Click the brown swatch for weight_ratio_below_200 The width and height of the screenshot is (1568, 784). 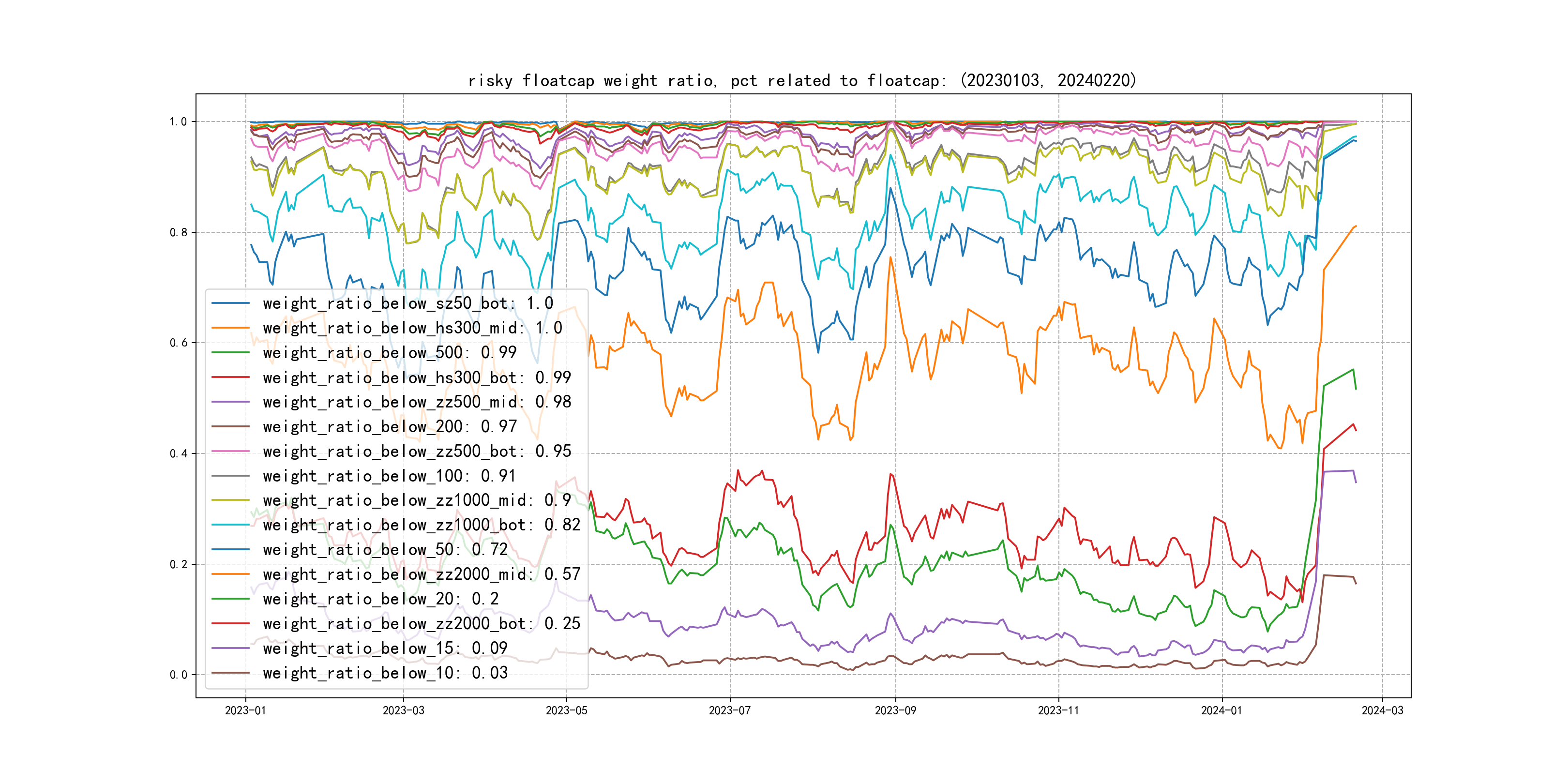pyautogui.click(x=230, y=427)
